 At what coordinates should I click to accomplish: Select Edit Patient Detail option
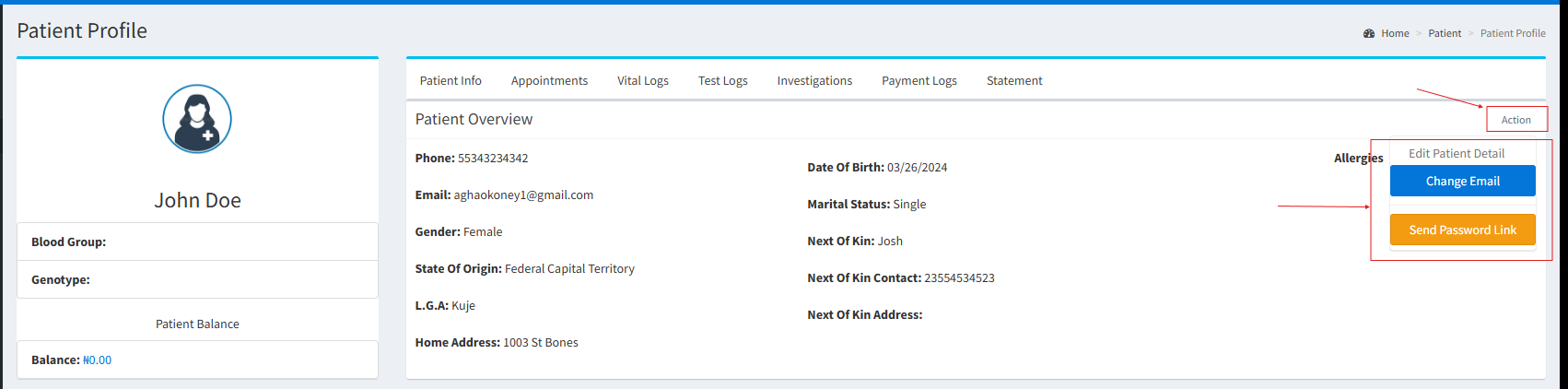click(1457, 154)
